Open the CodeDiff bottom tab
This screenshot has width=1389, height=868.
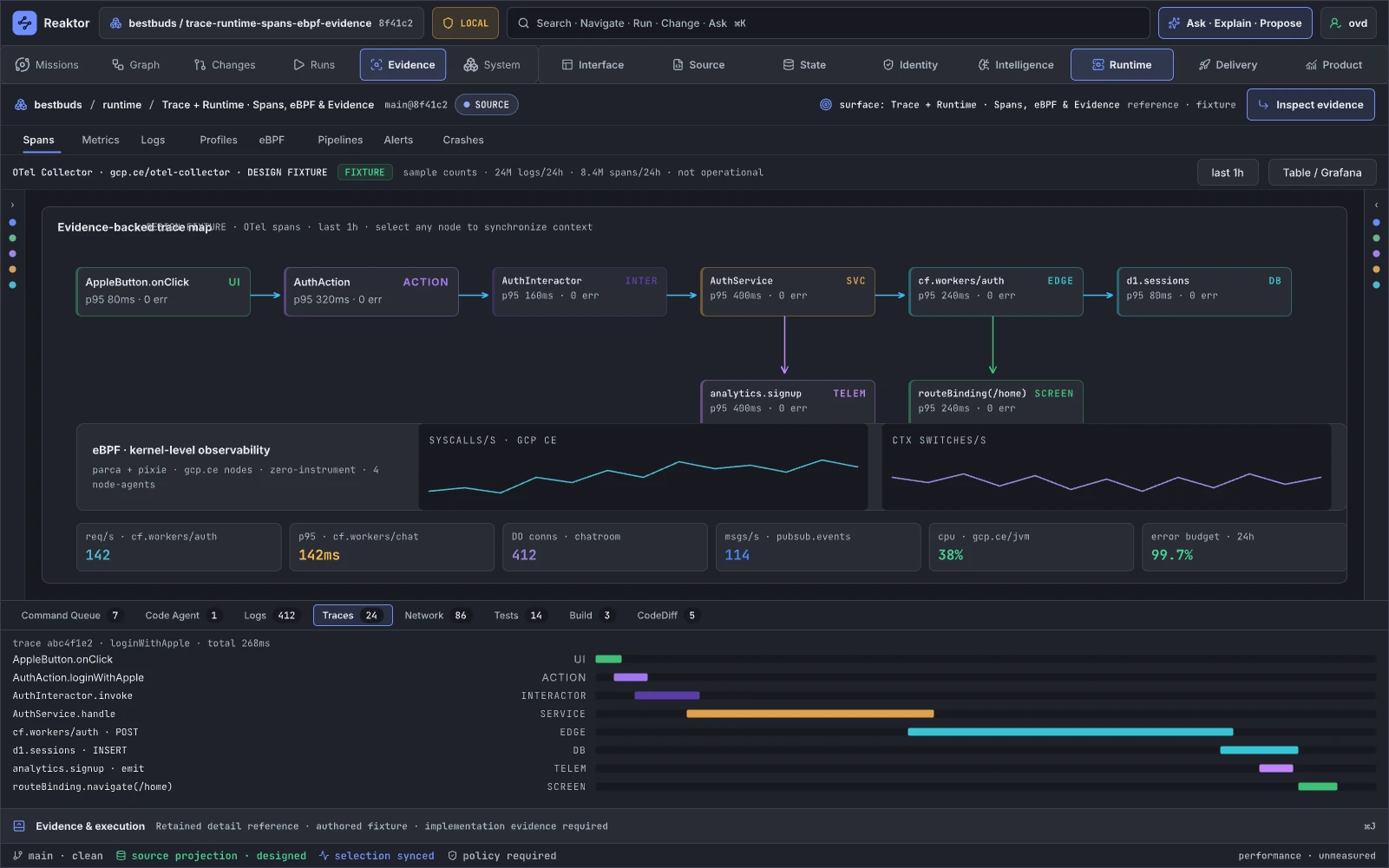click(x=667, y=616)
